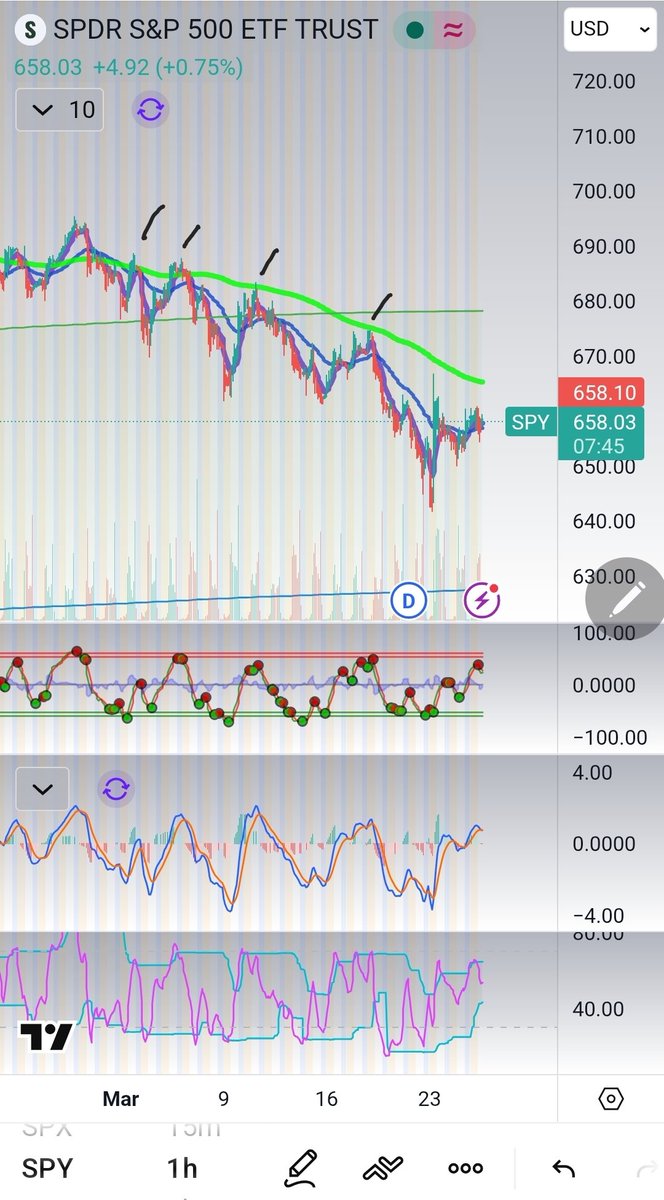Image resolution: width=664 pixels, height=1200 pixels.
Task: Click the 9 date label on time axis
Action: (223, 1099)
